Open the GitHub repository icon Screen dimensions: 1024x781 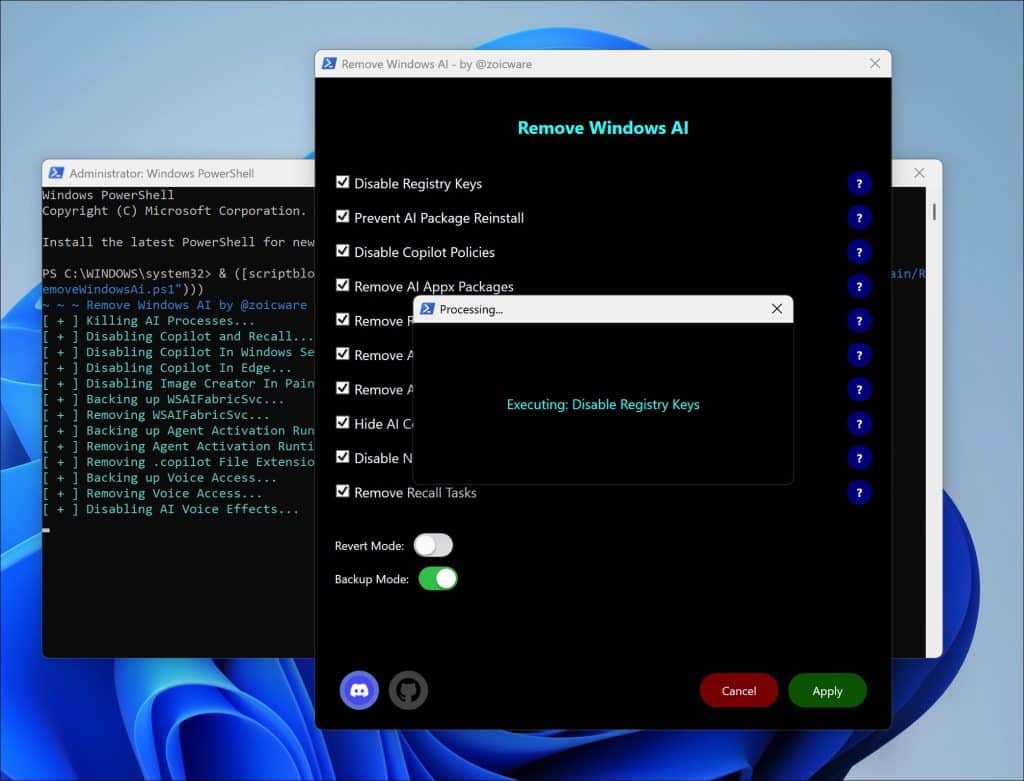[x=408, y=690]
